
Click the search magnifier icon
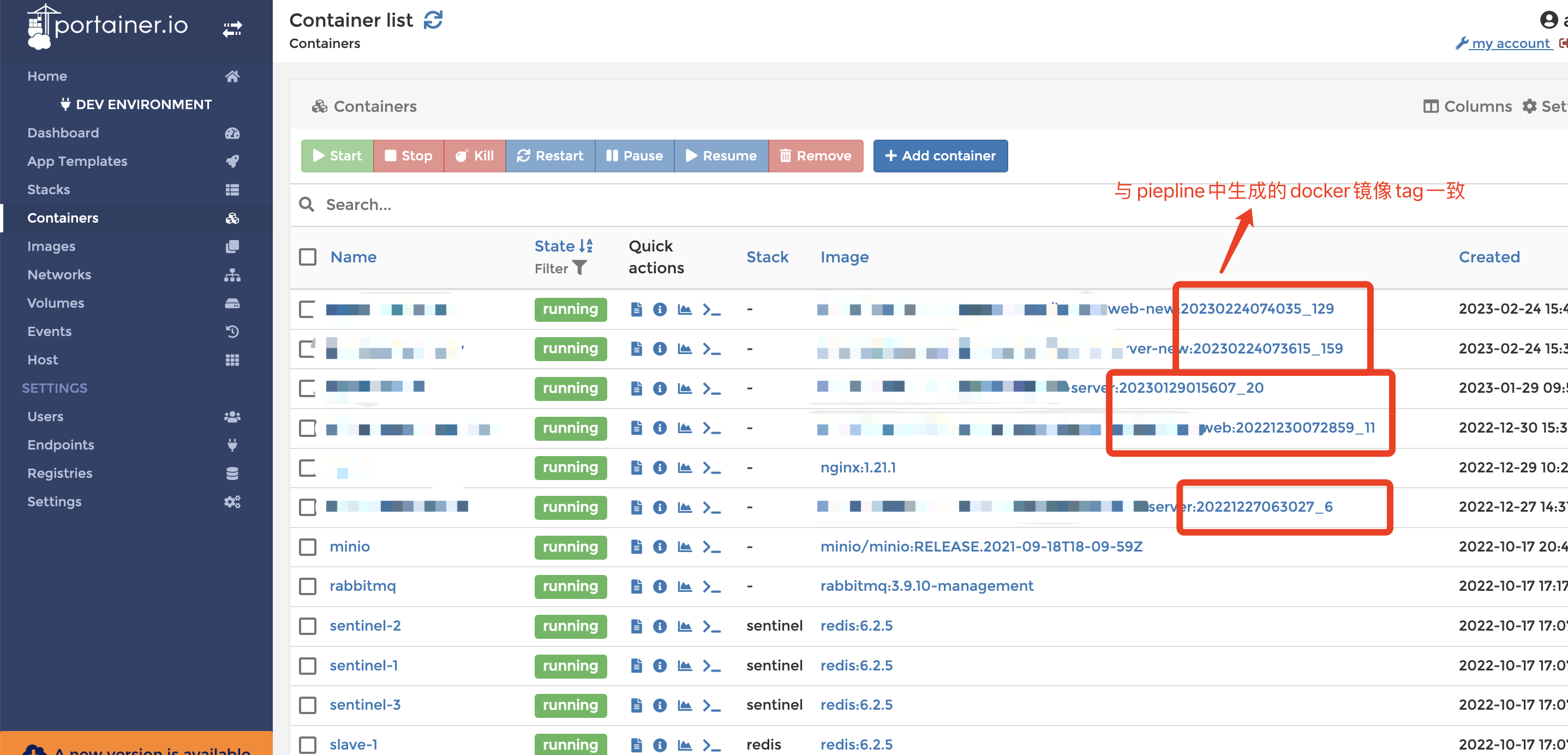click(307, 205)
